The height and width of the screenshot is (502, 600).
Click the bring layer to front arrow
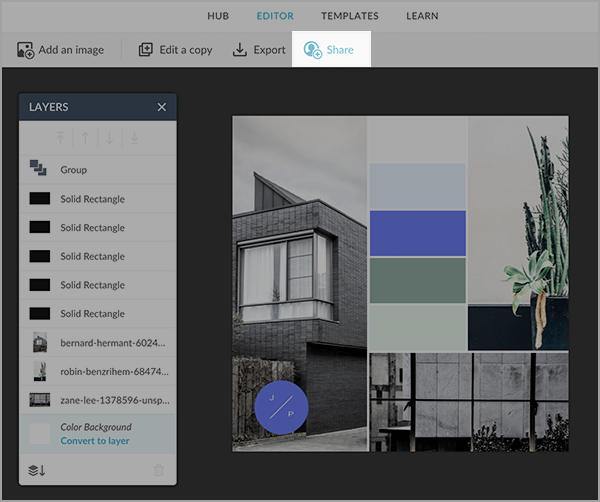(60, 138)
